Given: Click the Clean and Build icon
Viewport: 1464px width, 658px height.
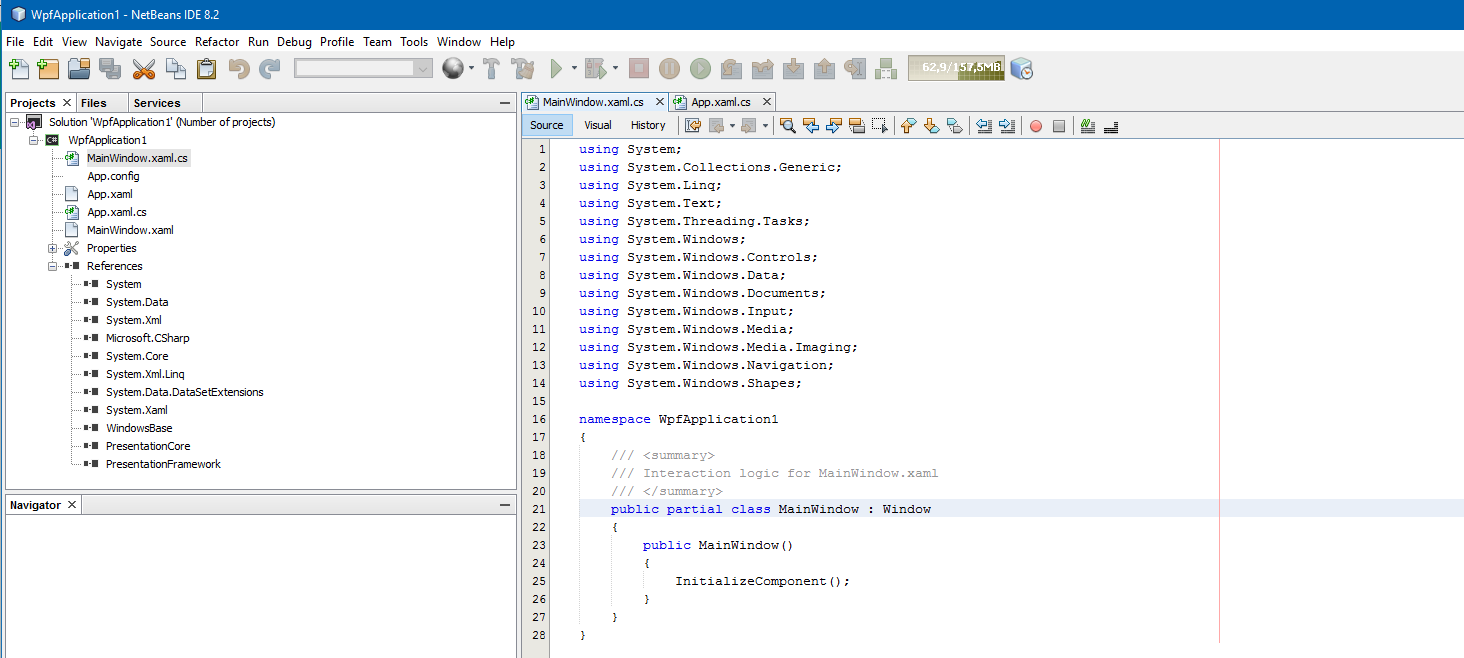Looking at the screenshot, I should coord(522,69).
